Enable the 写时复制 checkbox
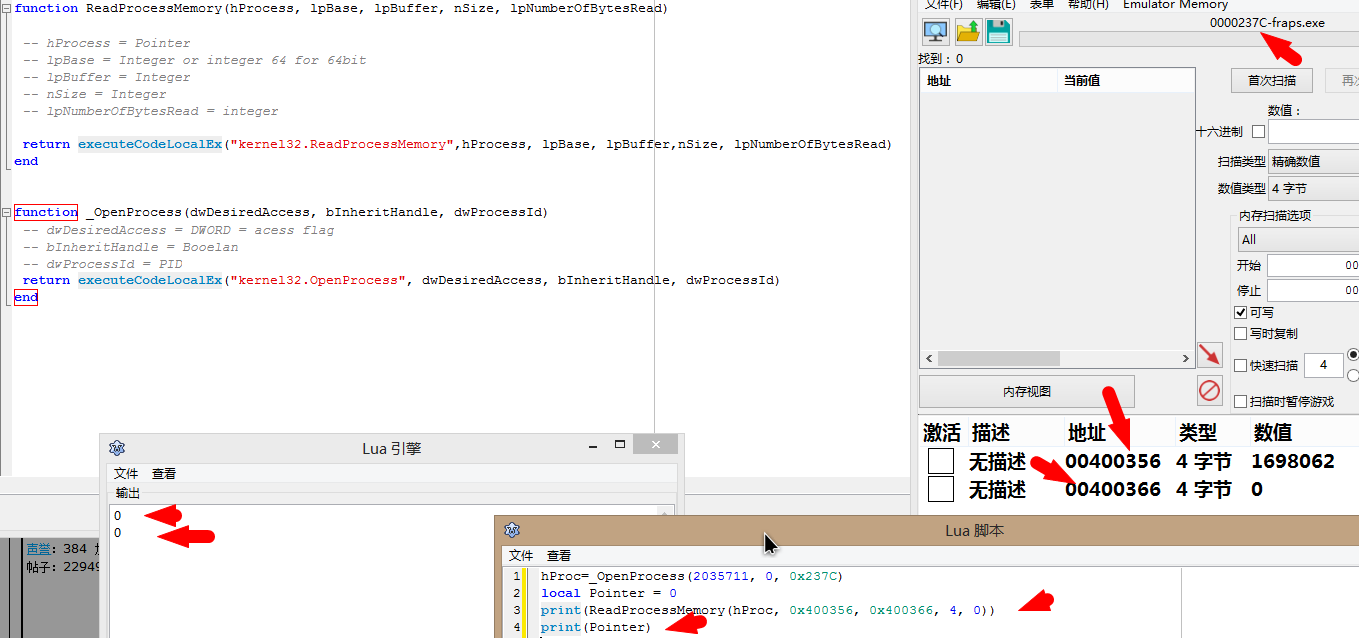The height and width of the screenshot is (638, 1359). (1241, 334)
